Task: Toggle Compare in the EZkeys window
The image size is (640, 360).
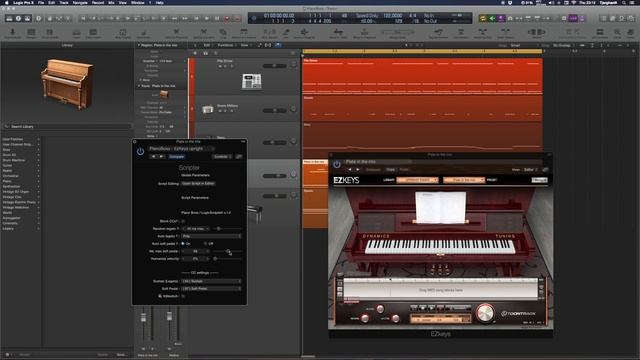Action: [x=373, y=169]
